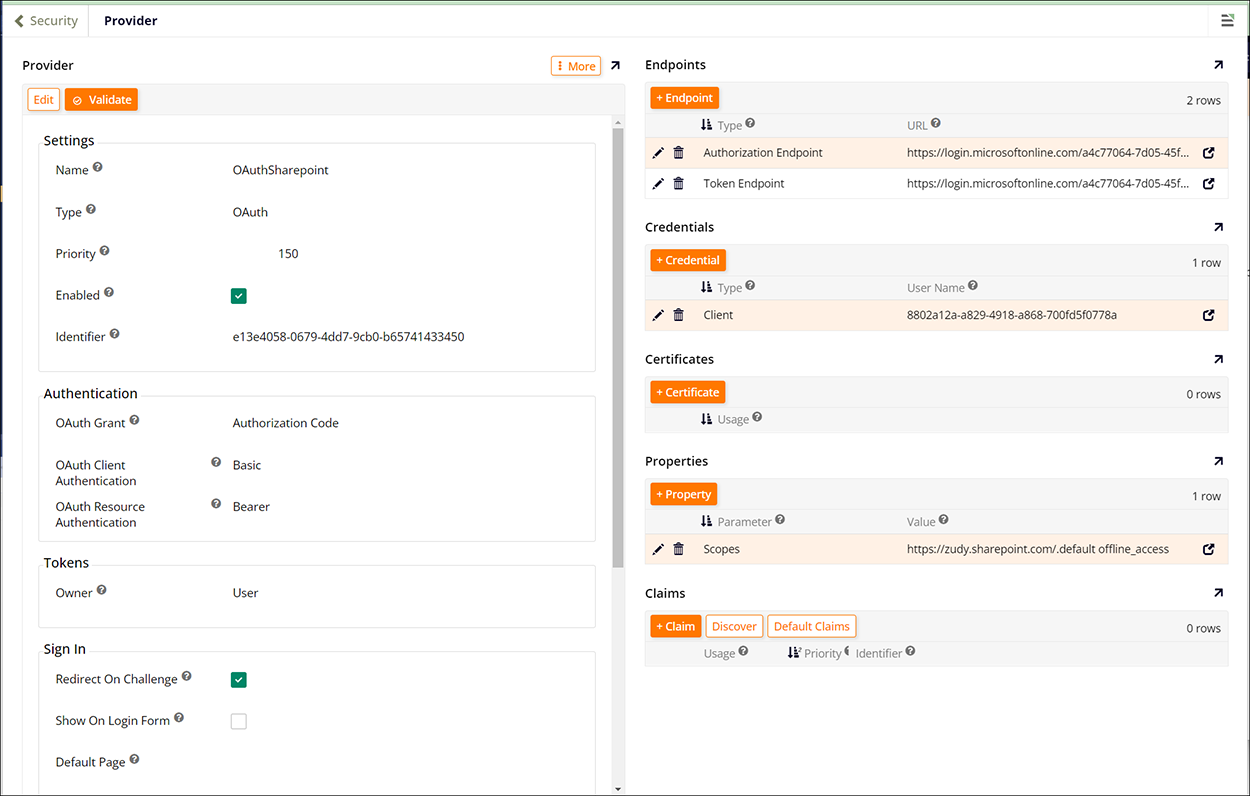Delete the Client credential

click(679, 314)
